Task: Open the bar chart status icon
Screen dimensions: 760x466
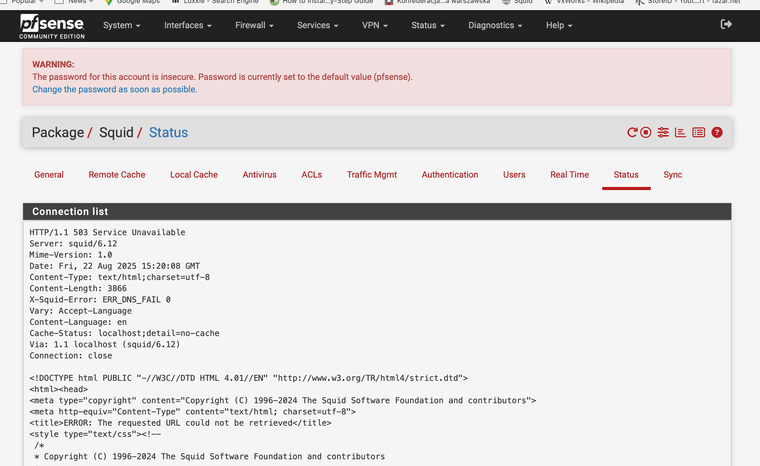Action: (x=681, y=132)
